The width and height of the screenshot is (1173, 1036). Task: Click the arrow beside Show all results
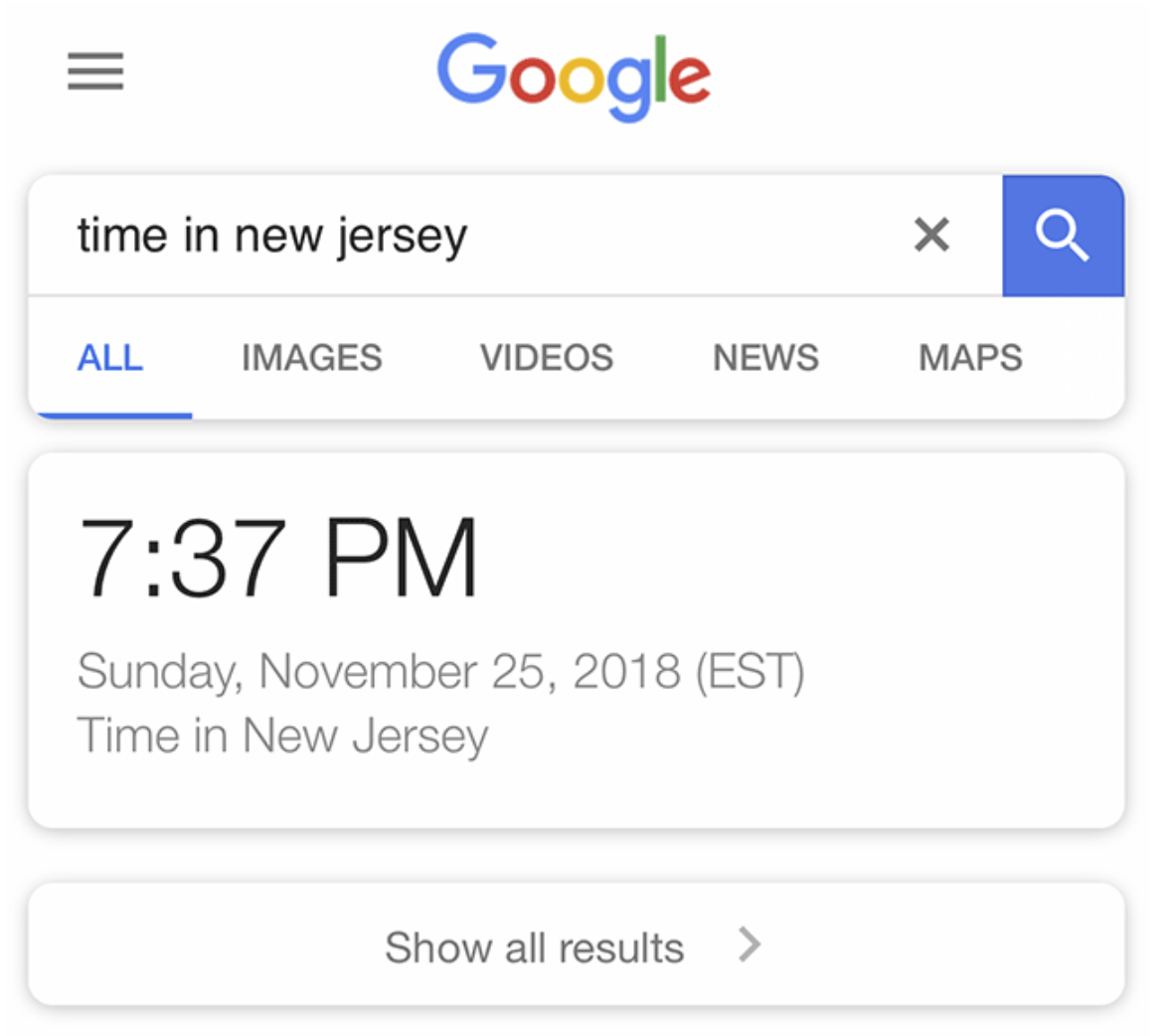point(749,945)
